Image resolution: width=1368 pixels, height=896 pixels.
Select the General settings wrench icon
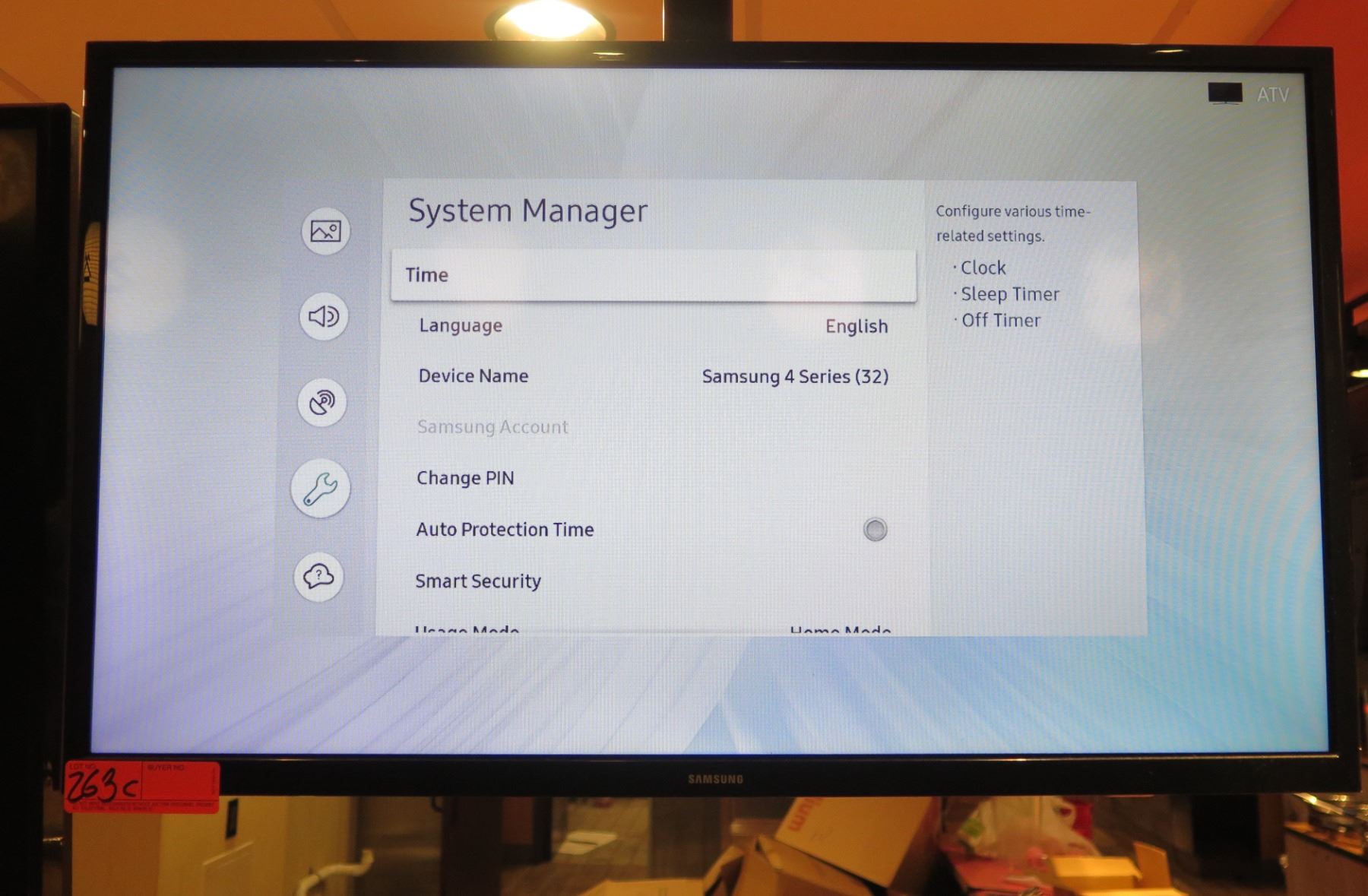(320, 489)
